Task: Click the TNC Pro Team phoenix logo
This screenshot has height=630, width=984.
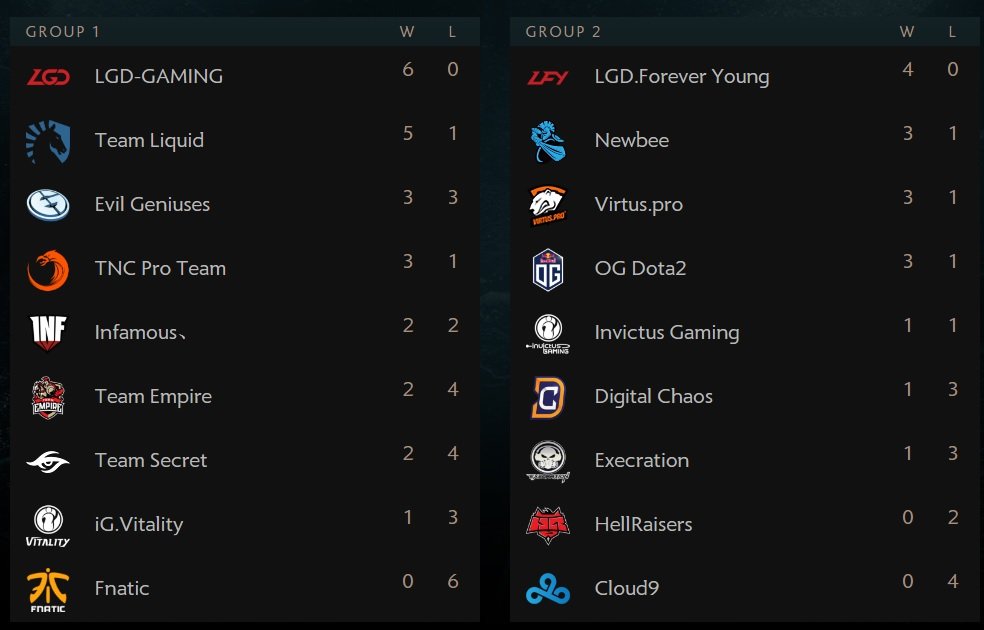Action: (x=48, y=271)
